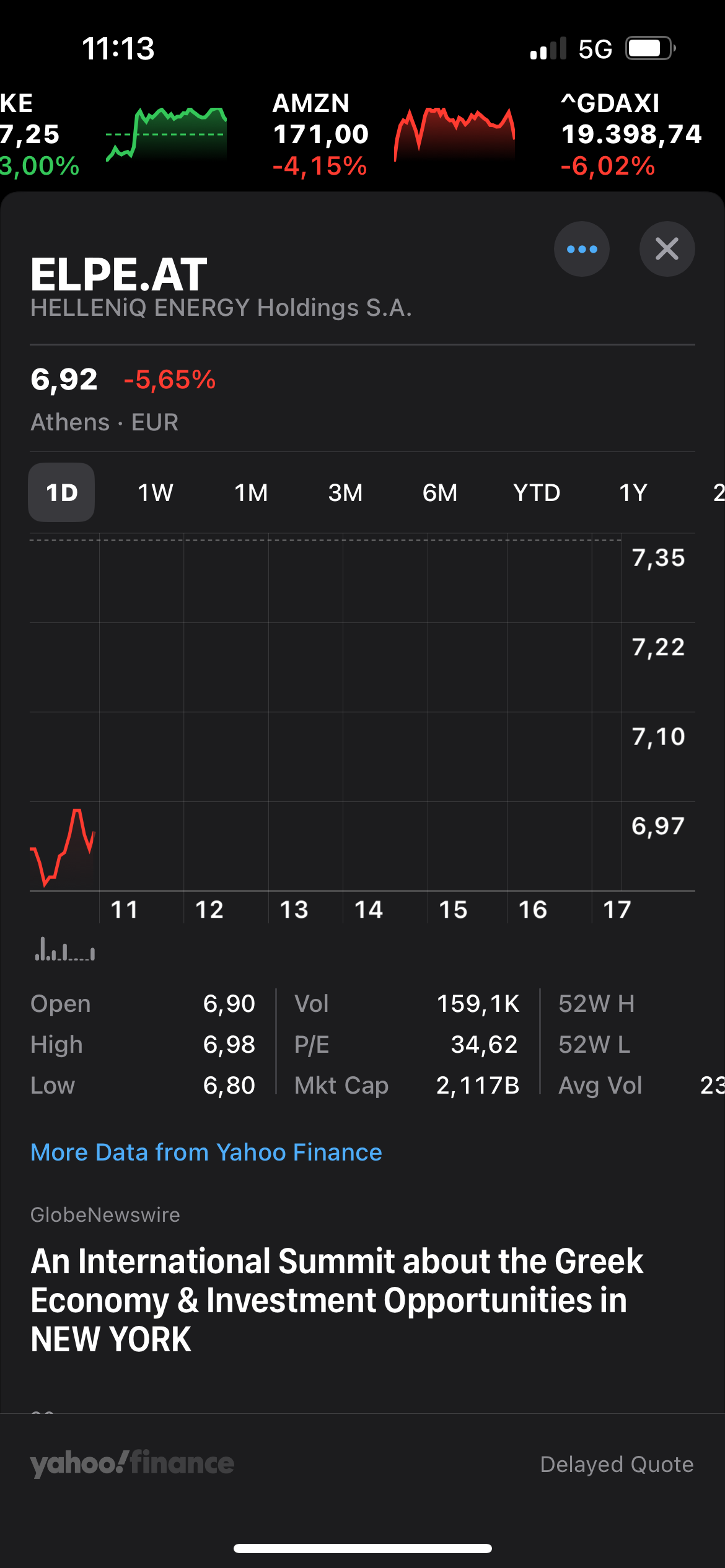Viewport: 725px width, 1568px height.
Task: Tap the High value 6,98
Action: pos(229,1044)
